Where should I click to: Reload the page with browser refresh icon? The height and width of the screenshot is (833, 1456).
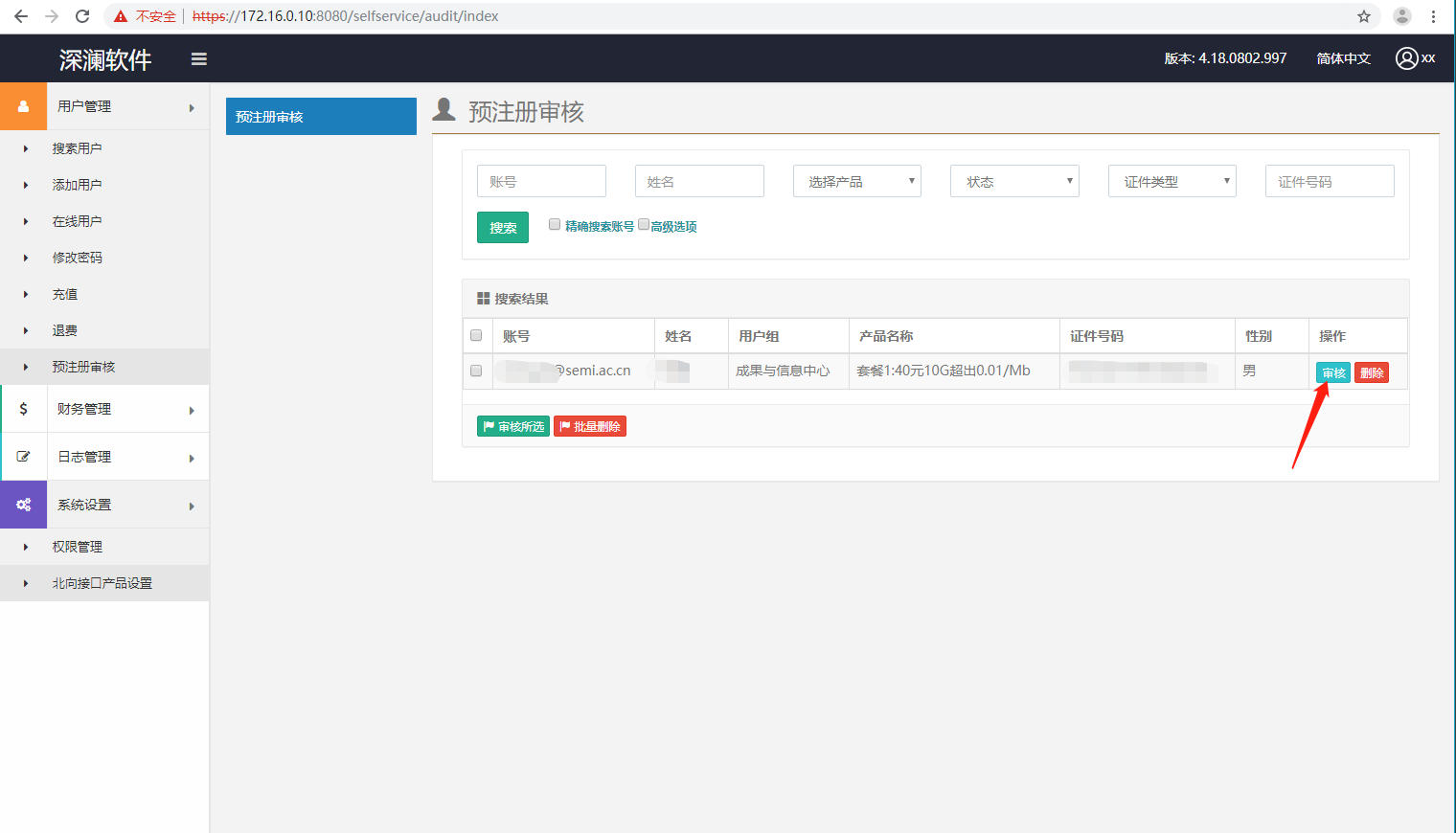(82, 16)
